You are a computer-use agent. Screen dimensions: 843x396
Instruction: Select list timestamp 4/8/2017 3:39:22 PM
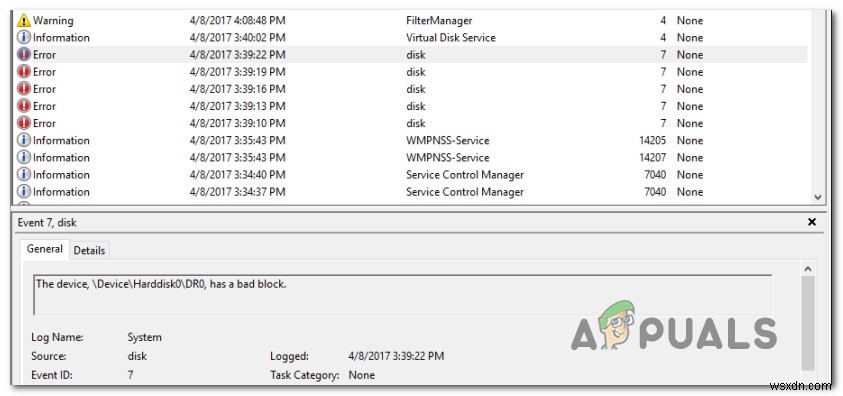click(237, 55)
